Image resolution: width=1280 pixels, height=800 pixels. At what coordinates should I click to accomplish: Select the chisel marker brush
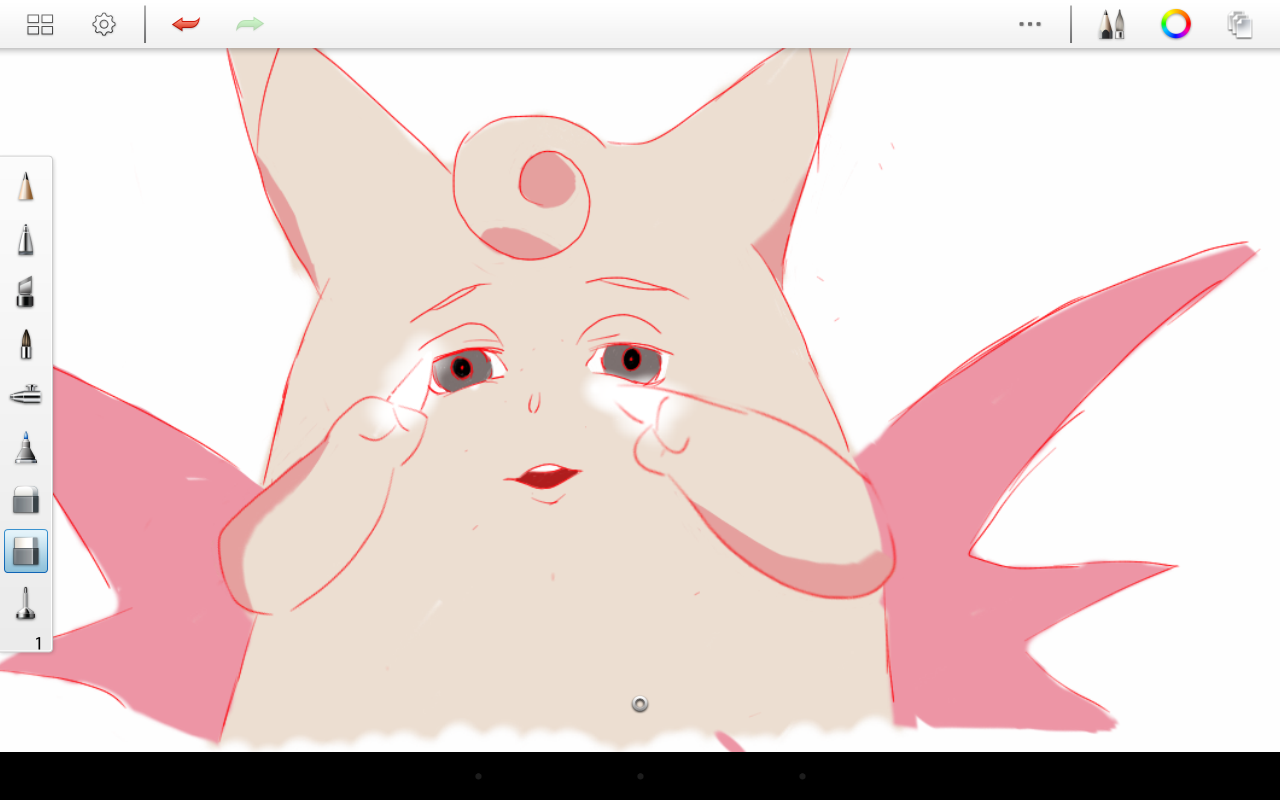point(26,292)
